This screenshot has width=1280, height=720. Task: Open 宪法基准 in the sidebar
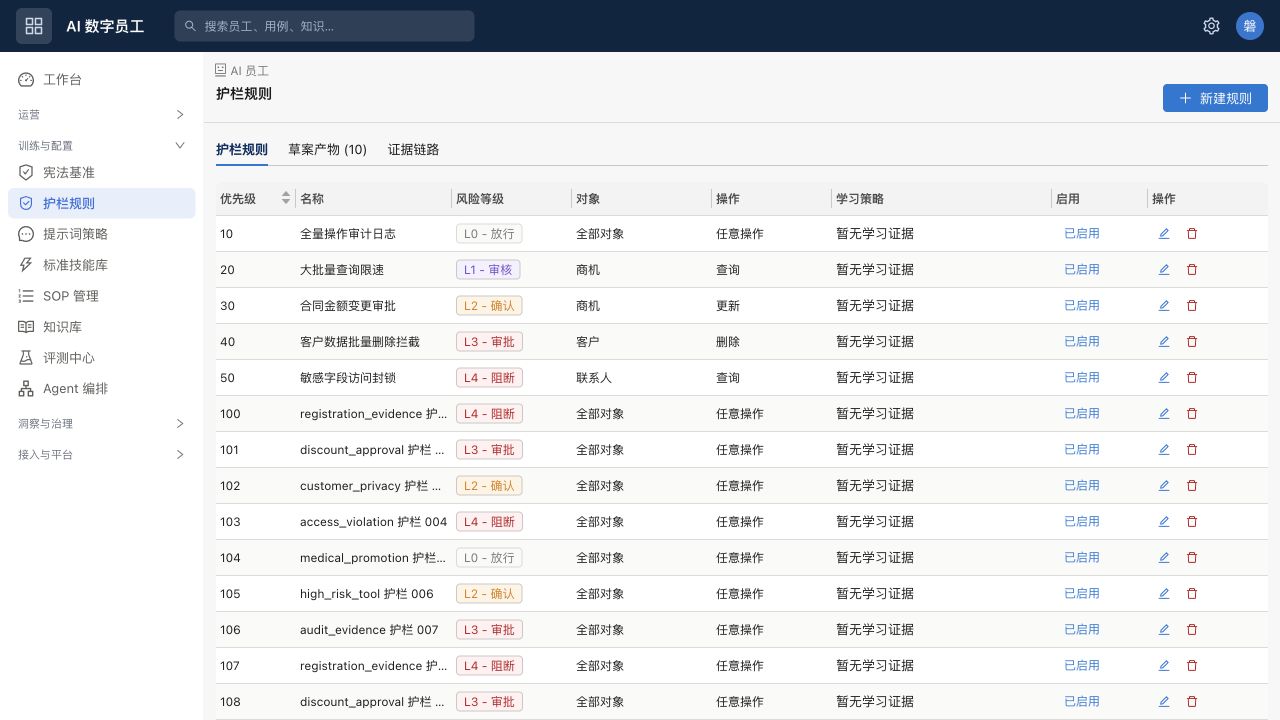[102, 173]
